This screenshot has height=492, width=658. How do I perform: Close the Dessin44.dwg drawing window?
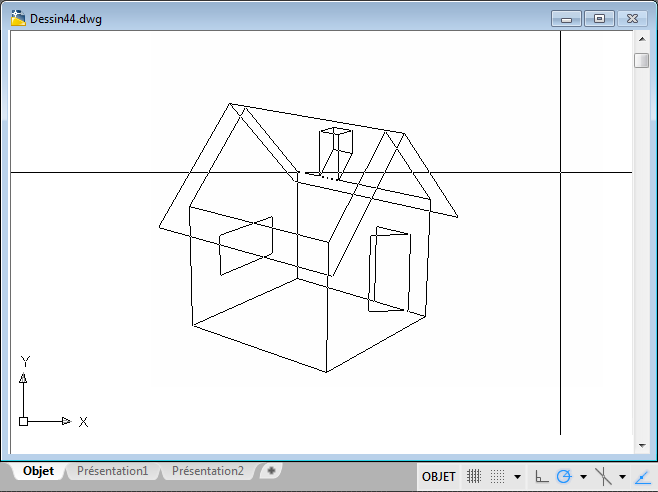632,19
